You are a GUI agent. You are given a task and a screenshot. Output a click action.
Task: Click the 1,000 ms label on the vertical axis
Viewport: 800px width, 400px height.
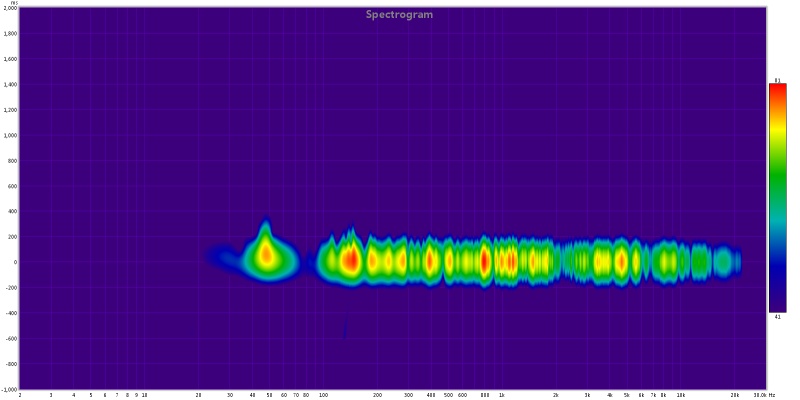point(9,136)
